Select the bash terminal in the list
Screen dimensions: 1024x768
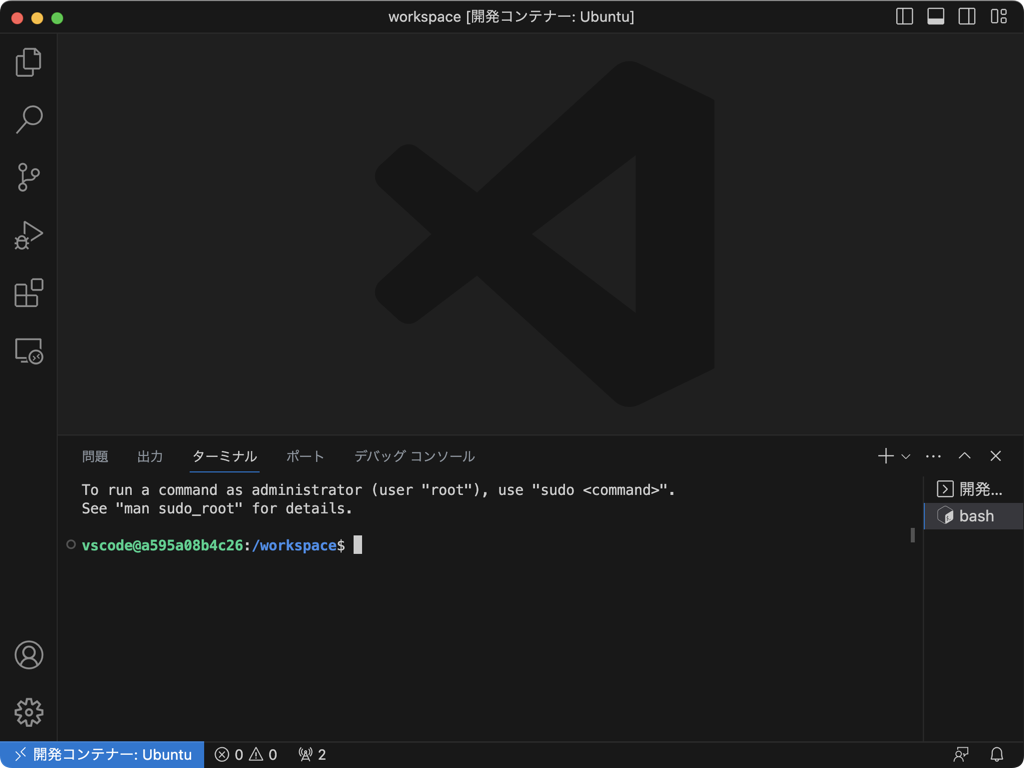974,516
